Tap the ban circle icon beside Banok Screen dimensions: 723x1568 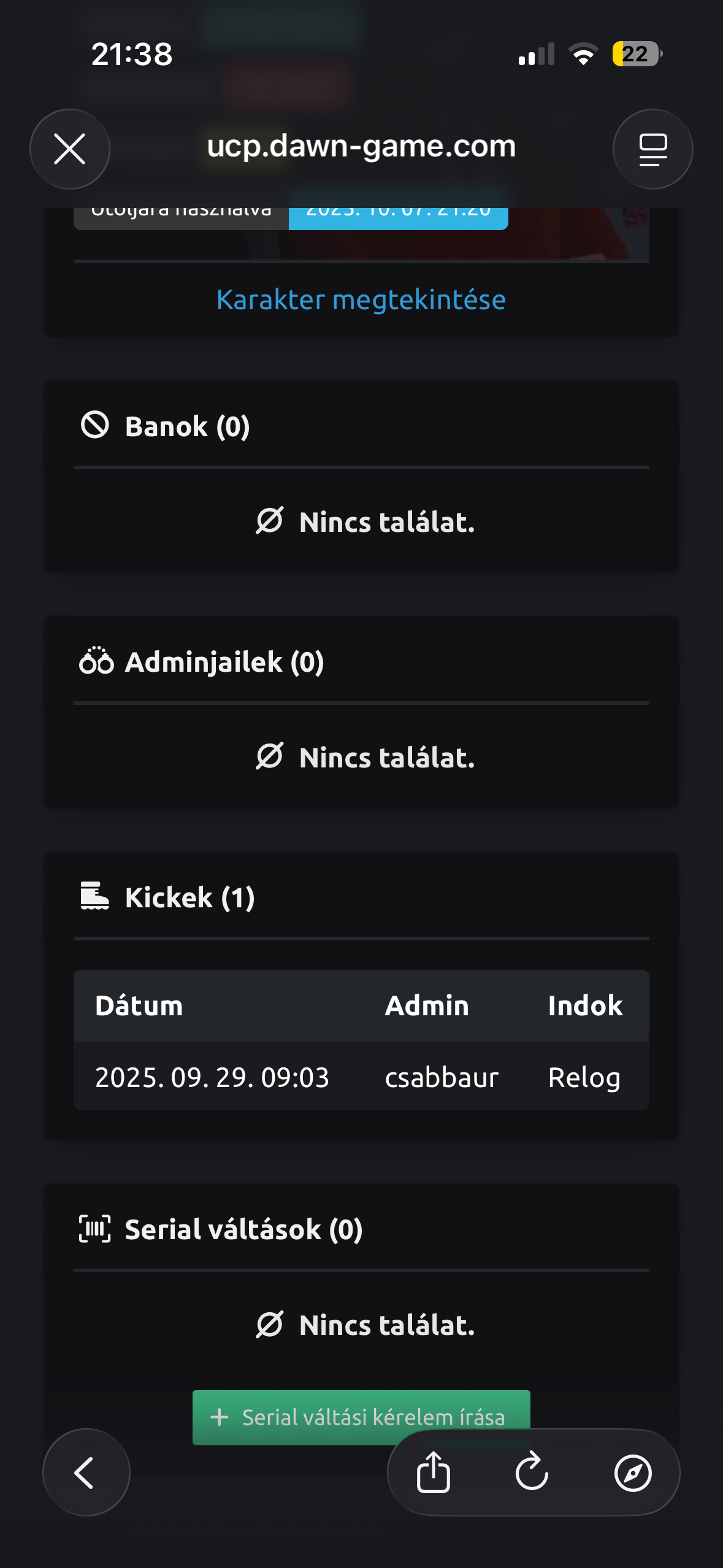click(x=95, y=425)
